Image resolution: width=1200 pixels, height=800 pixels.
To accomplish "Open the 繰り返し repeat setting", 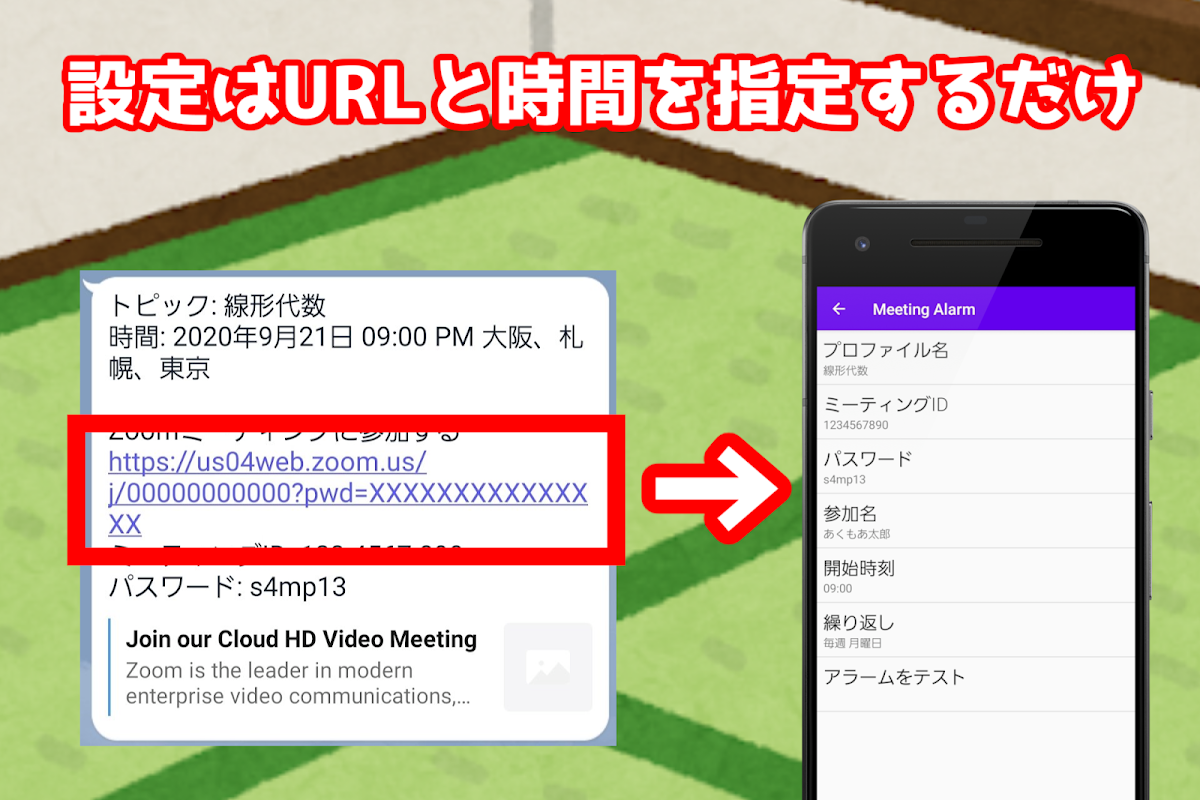I will 976,630.
